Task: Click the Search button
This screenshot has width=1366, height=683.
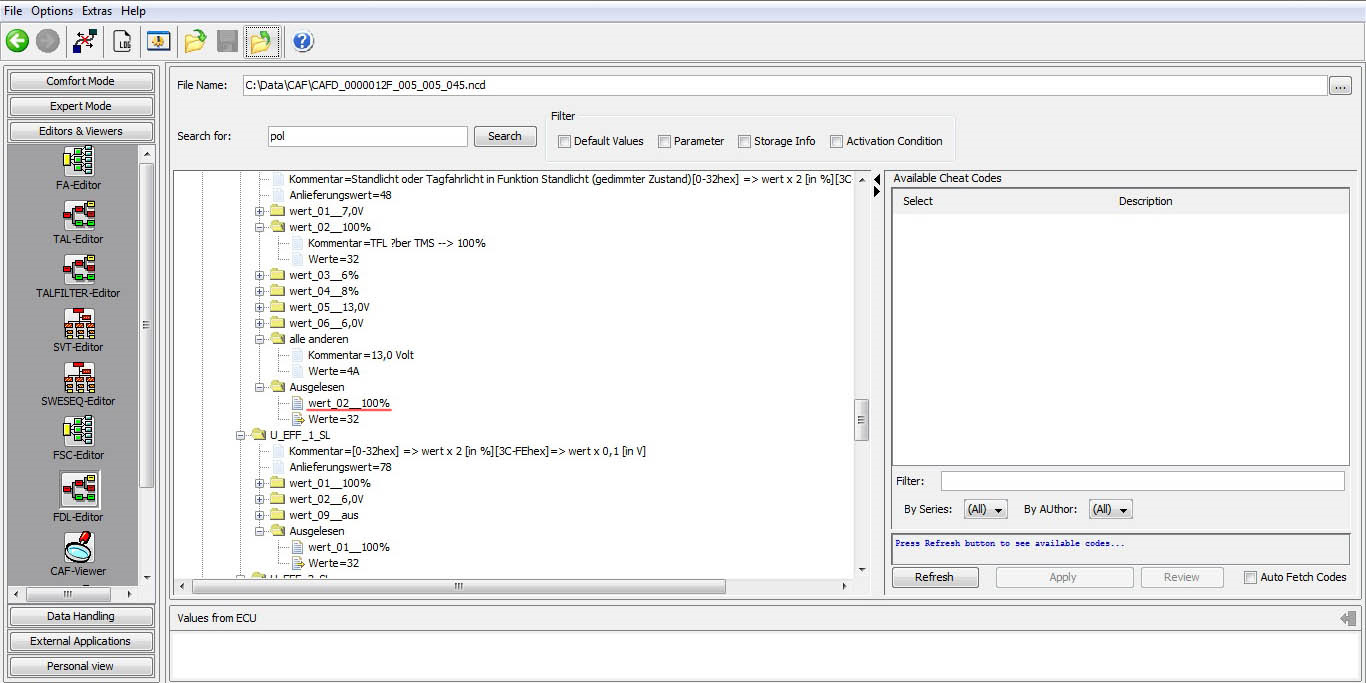Action: point(505,136)
